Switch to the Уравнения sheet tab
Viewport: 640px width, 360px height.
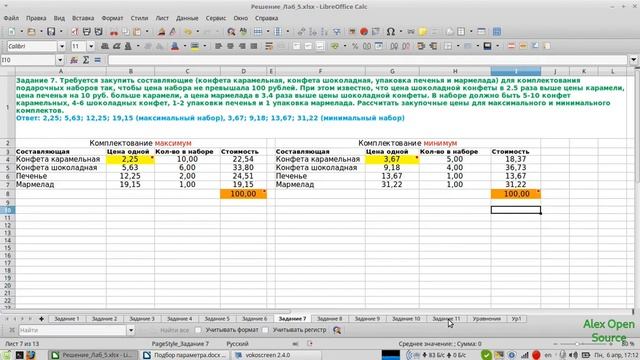487,319
